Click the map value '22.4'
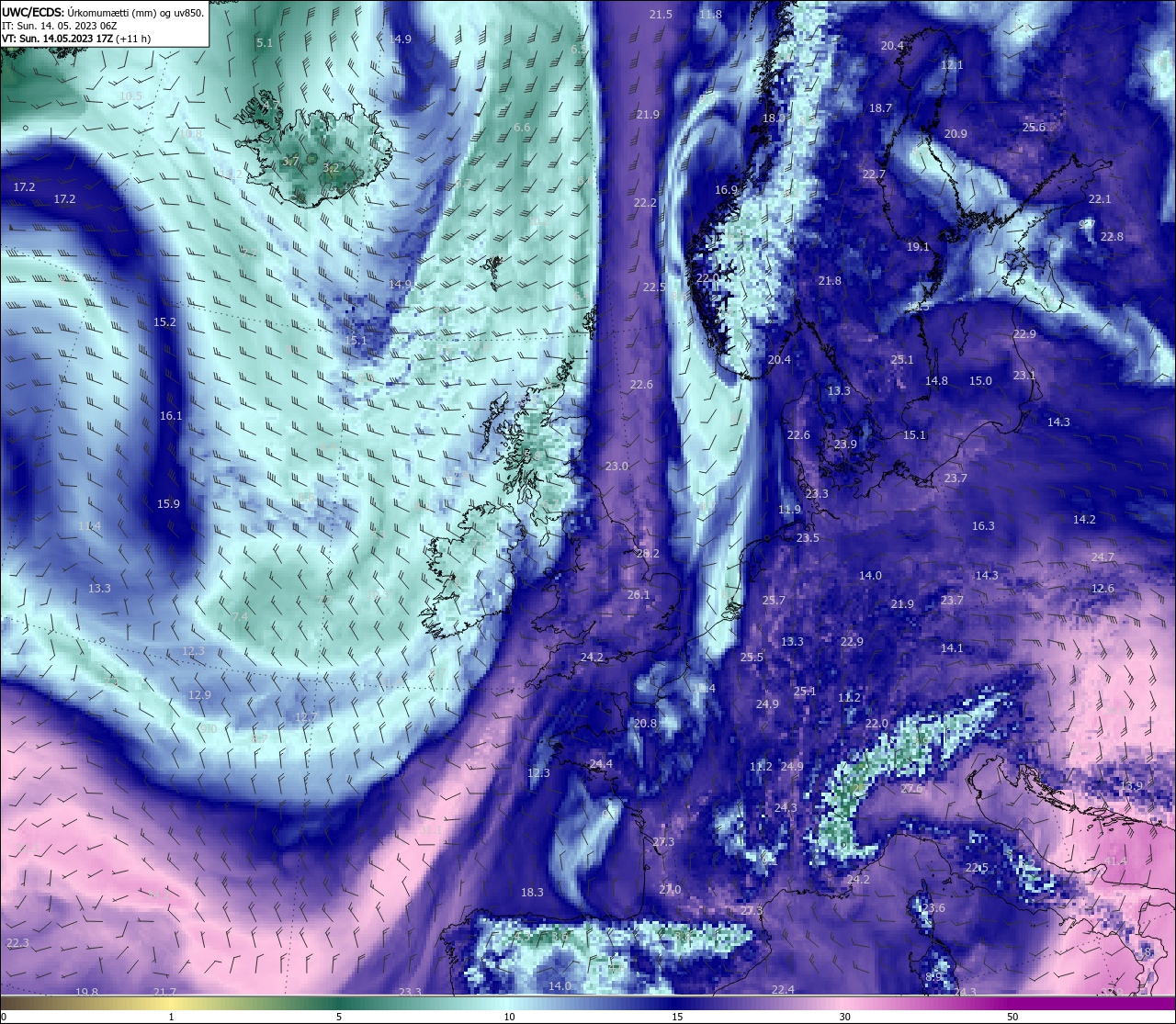 coord(783,990)
